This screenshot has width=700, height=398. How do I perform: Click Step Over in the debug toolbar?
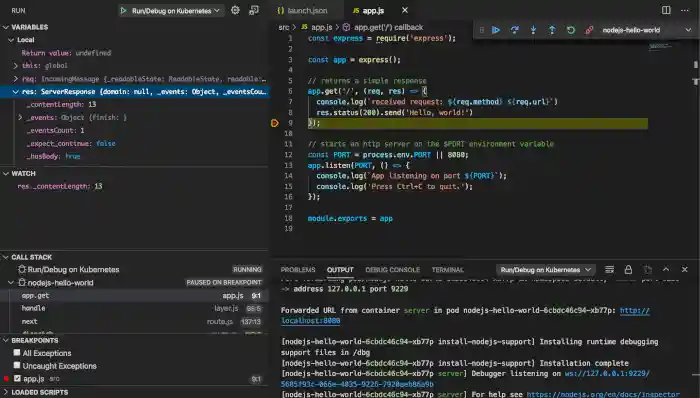tap(515, 30)
